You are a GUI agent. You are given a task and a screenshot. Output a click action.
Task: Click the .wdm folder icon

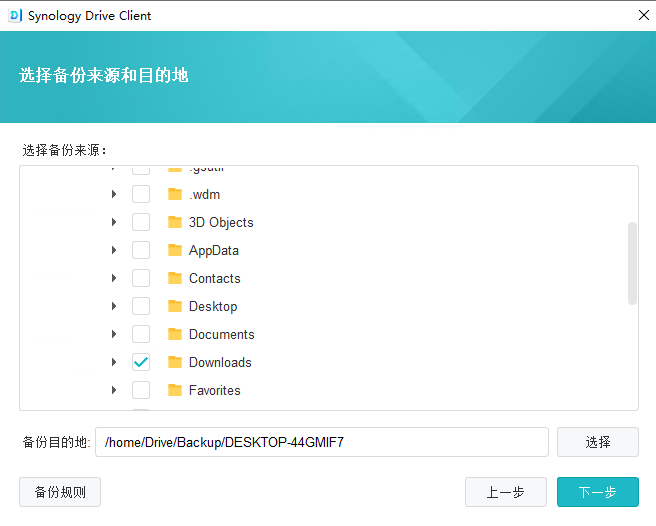click(x=175, y=194)
